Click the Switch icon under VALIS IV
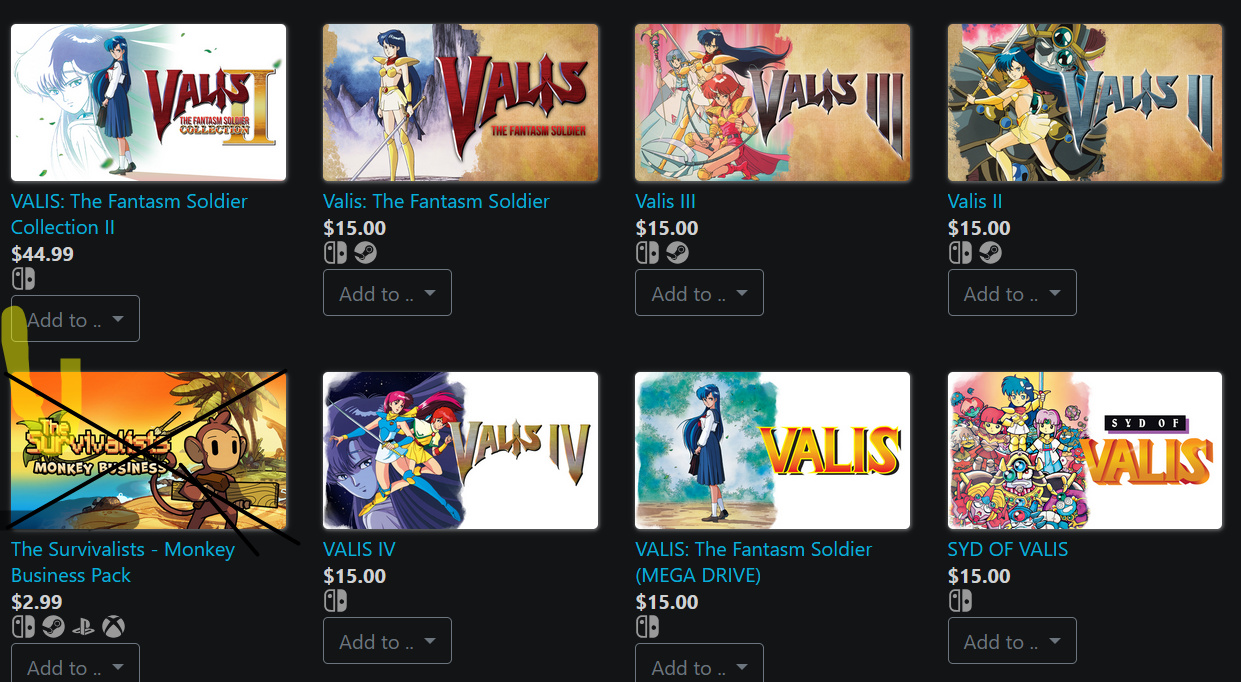1241x682 pixels. [335, 601]
